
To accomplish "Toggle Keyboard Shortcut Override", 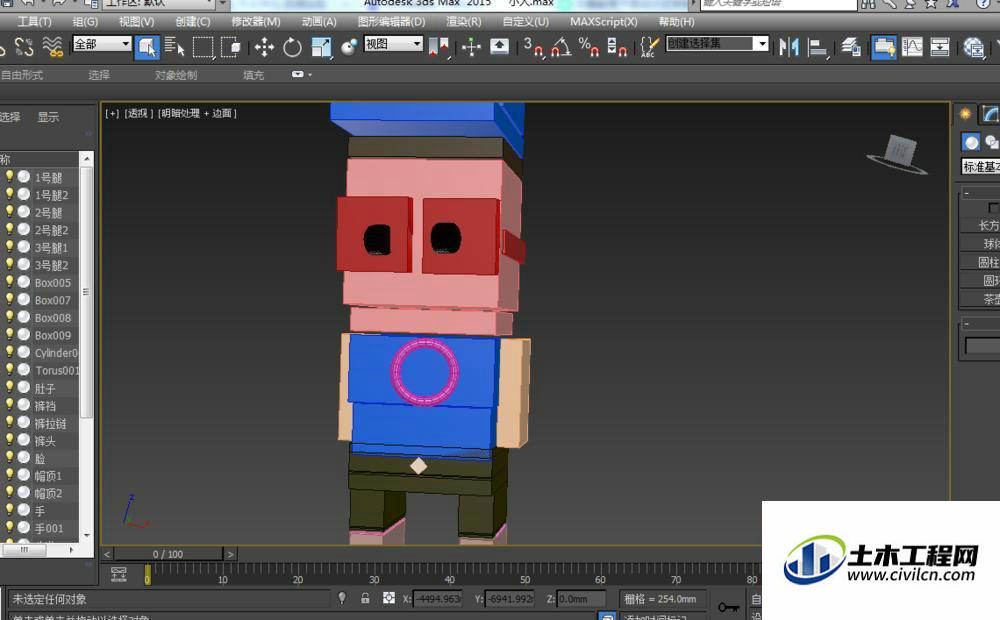I will [499, 47].
